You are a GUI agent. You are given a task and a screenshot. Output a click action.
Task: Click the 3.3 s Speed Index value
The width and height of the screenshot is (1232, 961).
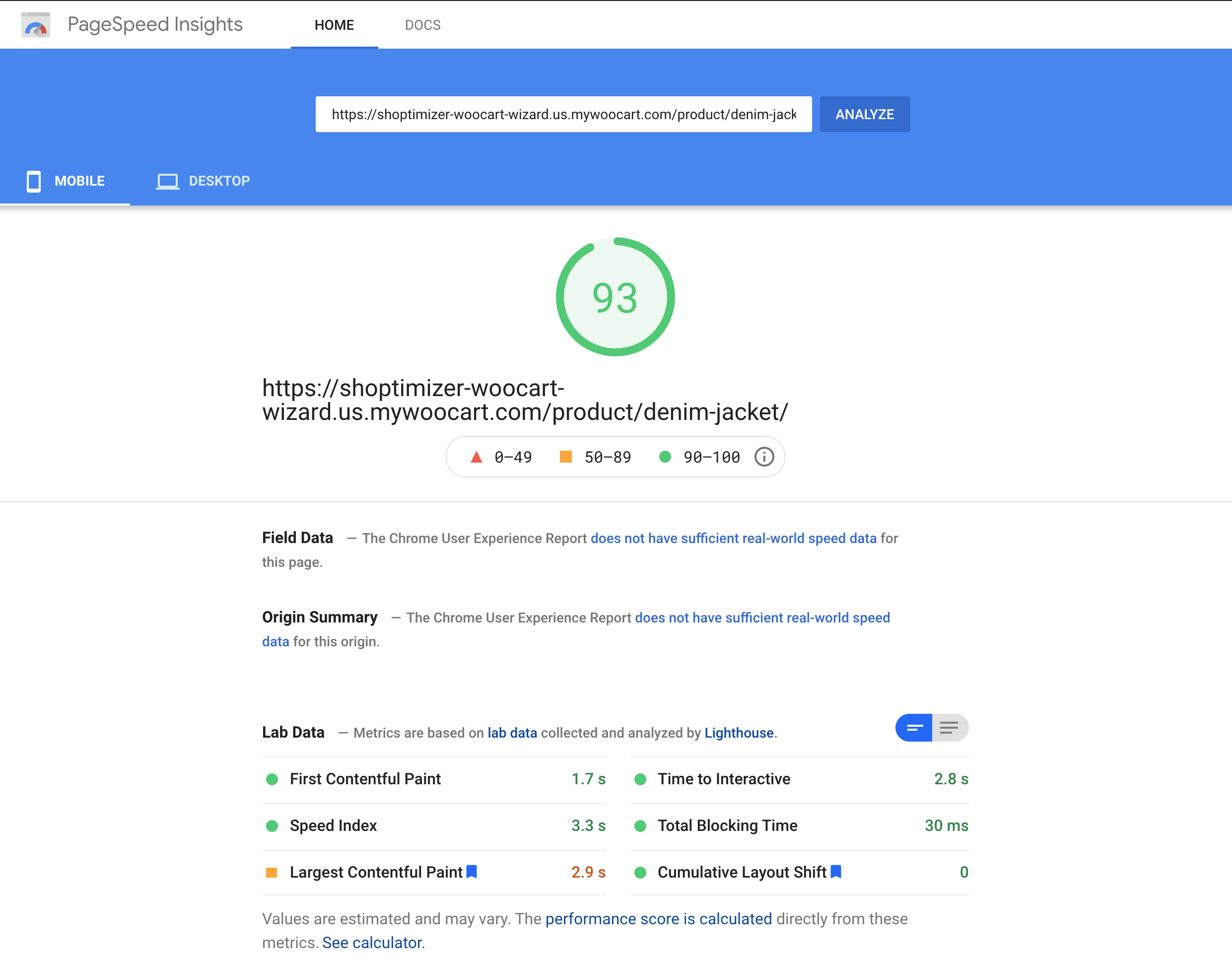tap(588, 825)
